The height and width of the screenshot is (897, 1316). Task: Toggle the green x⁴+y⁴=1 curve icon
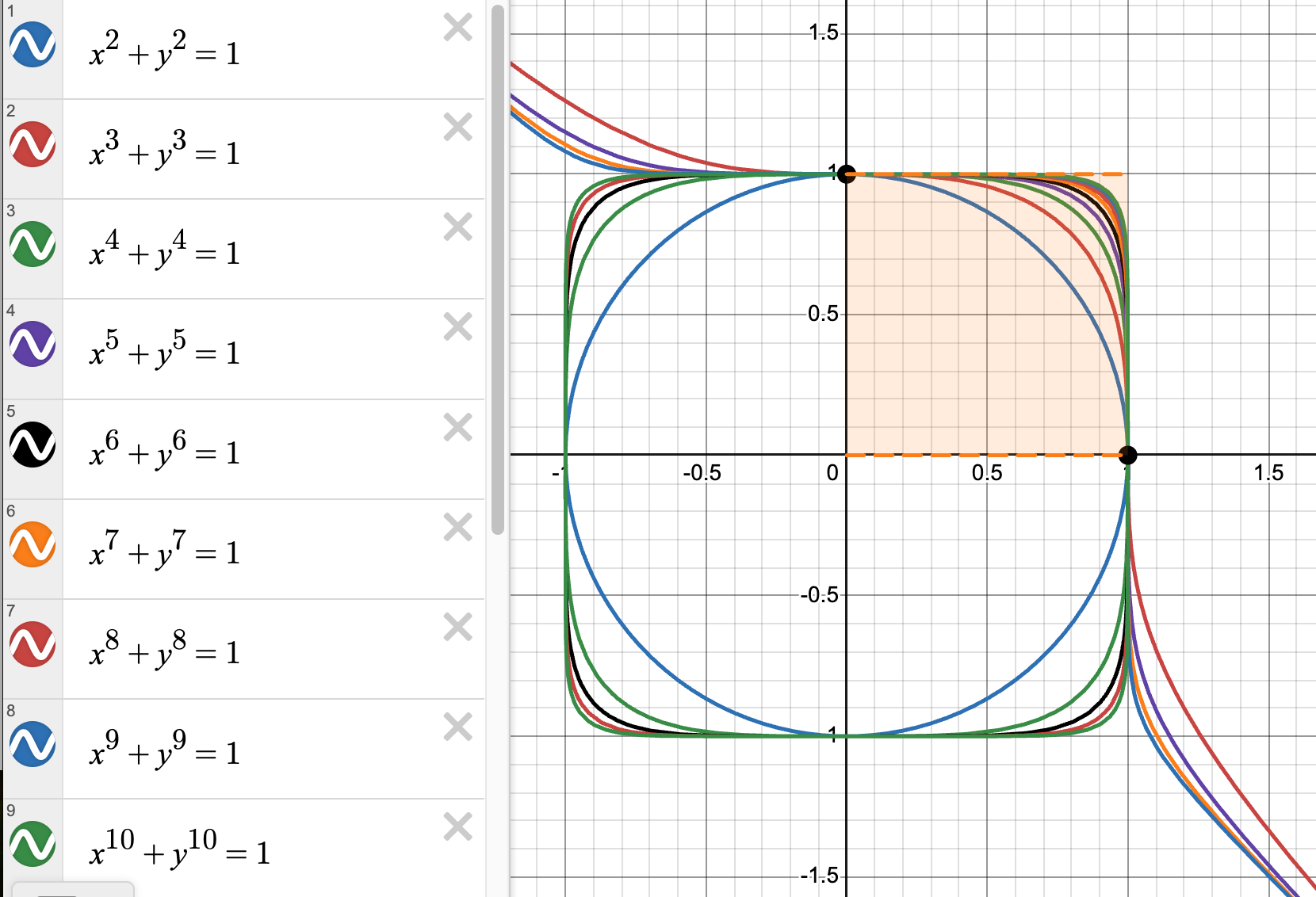(x=33, y=244)
